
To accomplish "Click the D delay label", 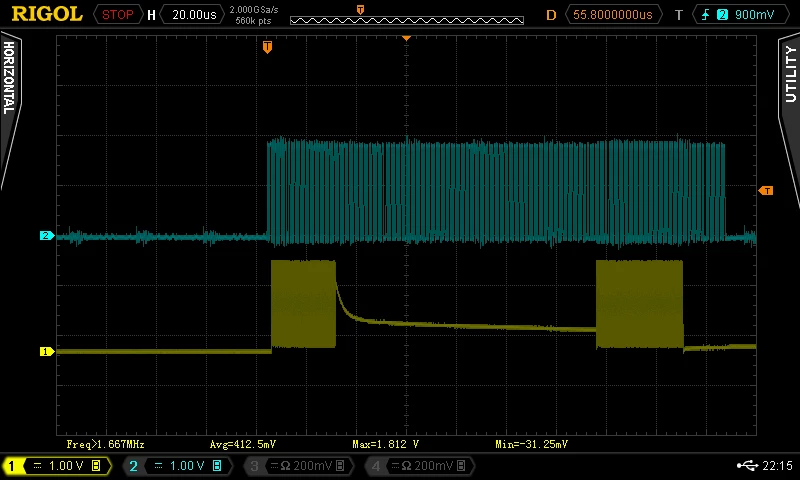I will click(x=551, y=15).
